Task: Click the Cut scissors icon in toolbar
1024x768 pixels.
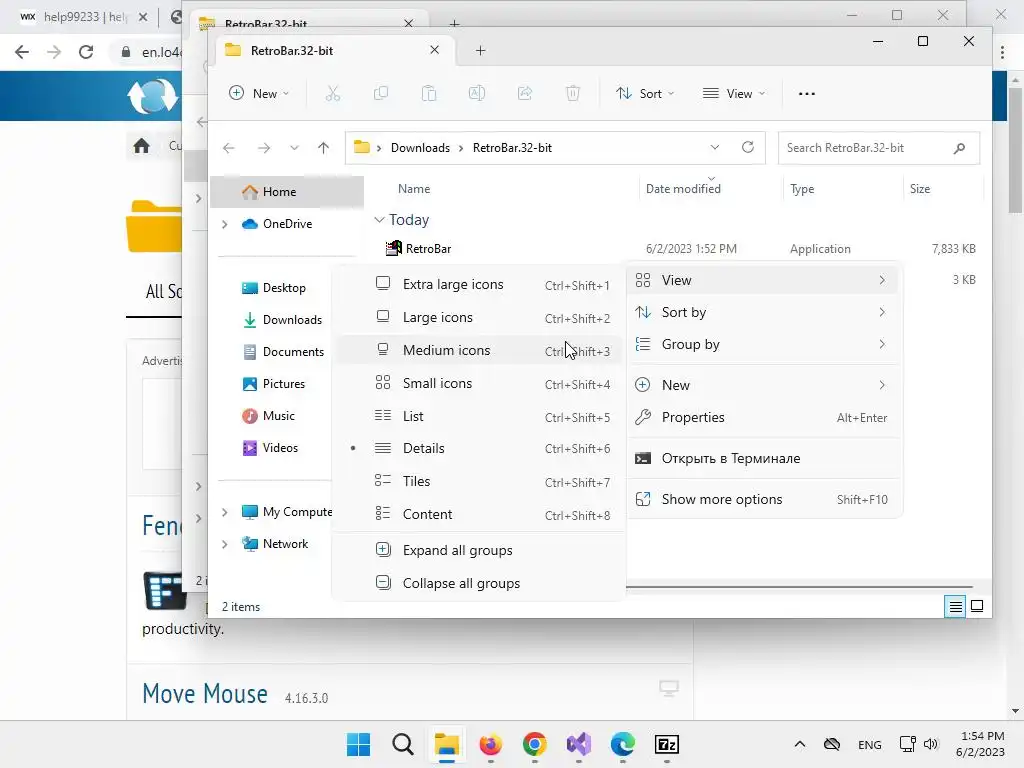Action: 333,93
